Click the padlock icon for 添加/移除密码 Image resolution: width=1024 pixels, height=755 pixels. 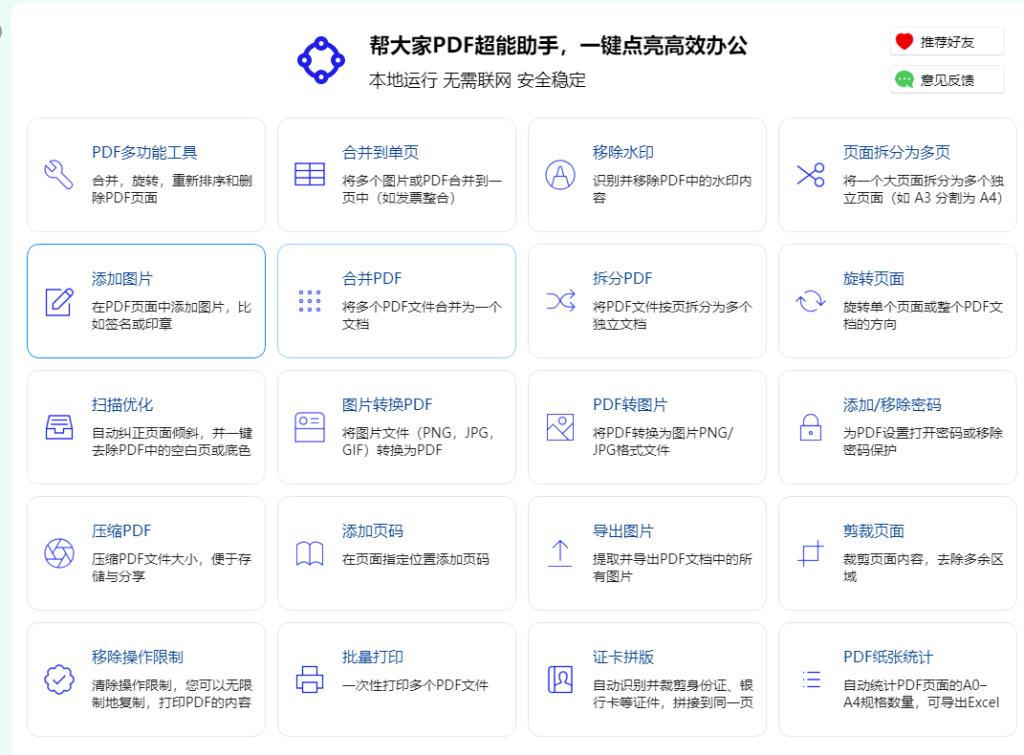click(810, 427)
